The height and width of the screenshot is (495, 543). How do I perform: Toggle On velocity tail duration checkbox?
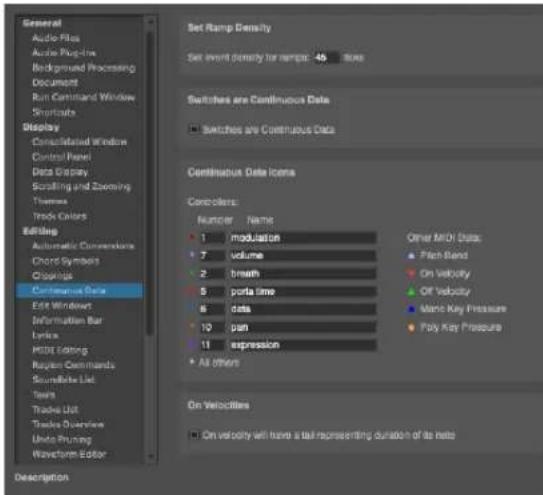[194, 435]
